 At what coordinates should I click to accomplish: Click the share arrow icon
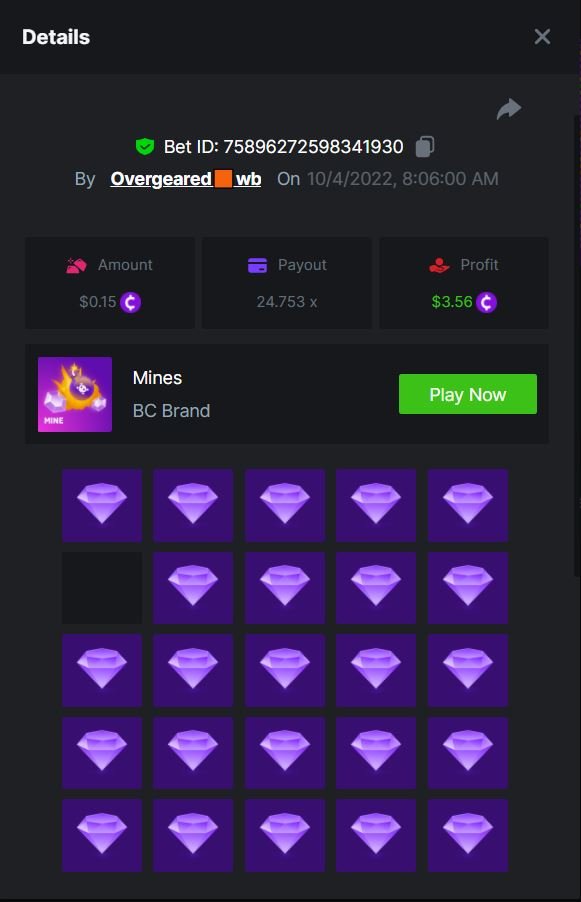[x=509, y=109]
